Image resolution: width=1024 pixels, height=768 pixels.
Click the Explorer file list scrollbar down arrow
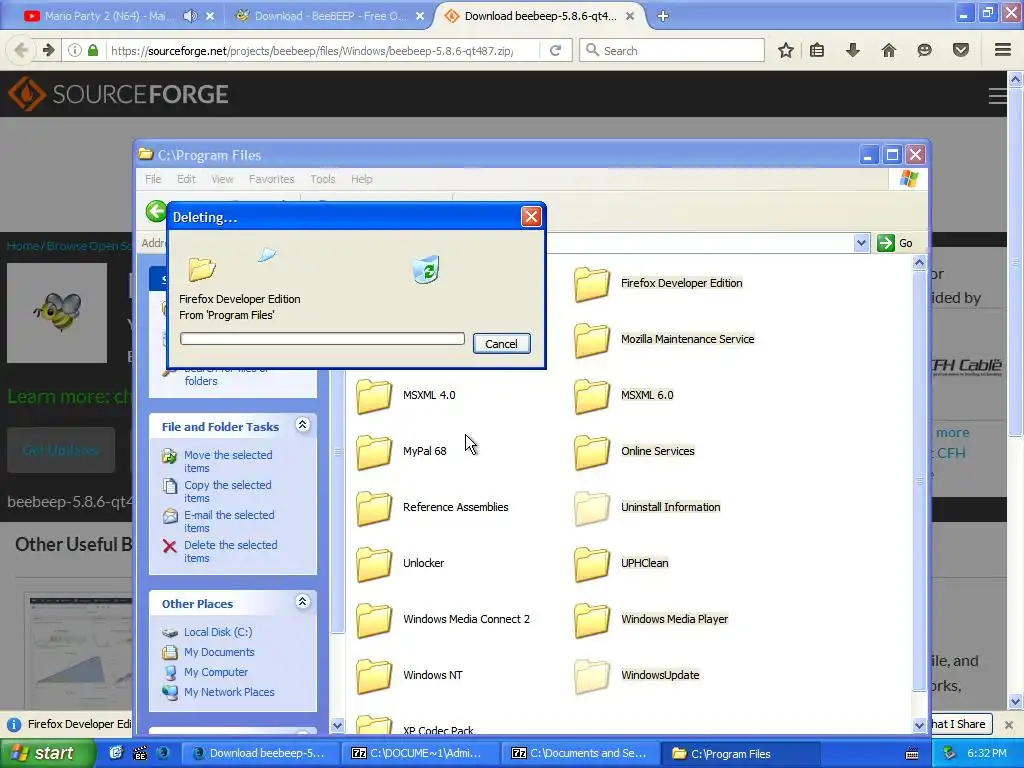click(x=919, y=724)
